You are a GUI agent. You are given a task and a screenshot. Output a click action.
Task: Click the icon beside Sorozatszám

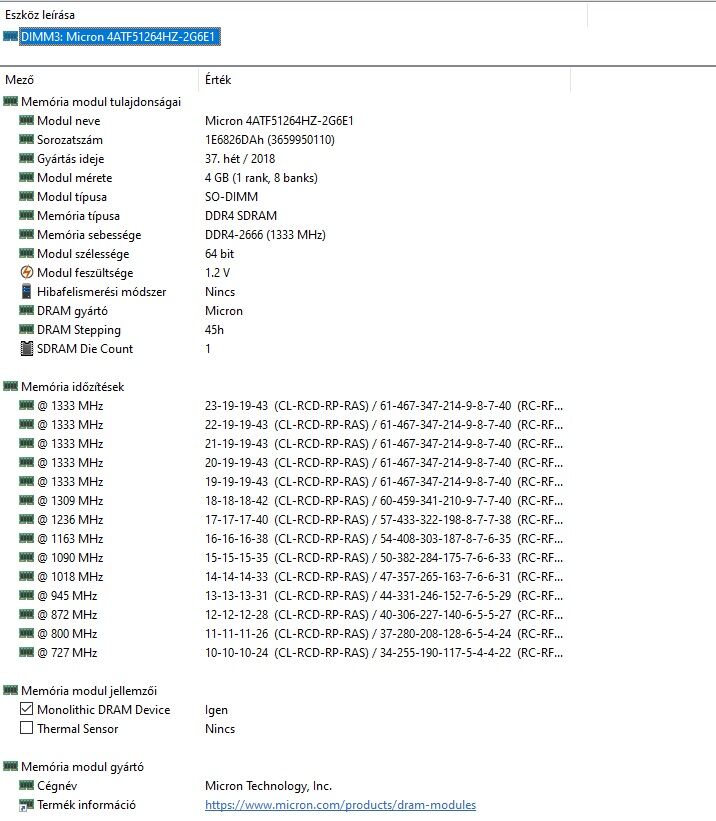click(27, 139)
